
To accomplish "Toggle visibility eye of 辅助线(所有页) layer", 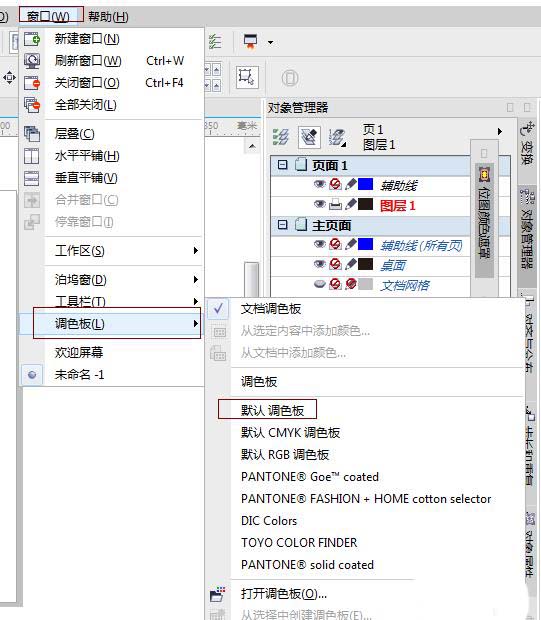I will (x=320, y=244).
